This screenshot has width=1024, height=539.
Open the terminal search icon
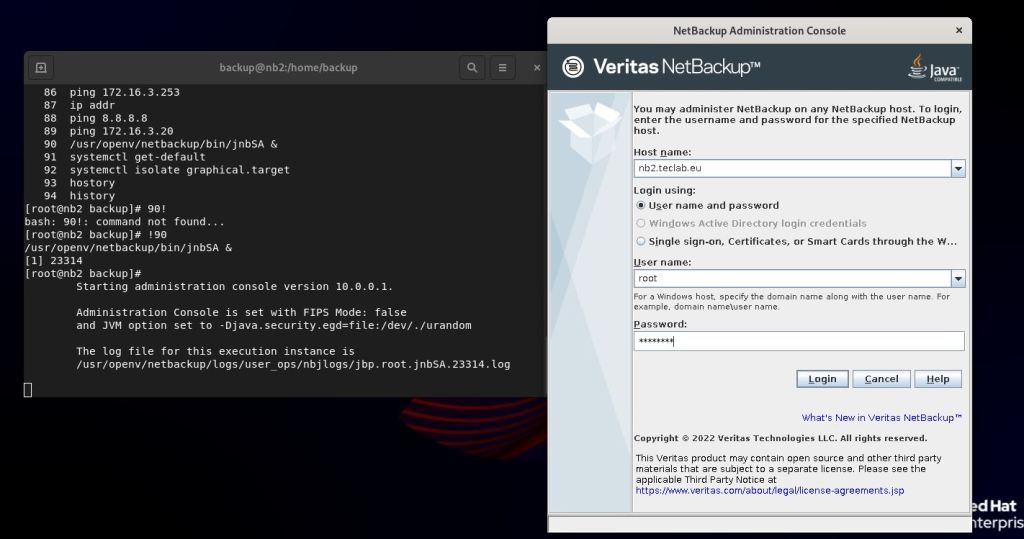(472, 68)
